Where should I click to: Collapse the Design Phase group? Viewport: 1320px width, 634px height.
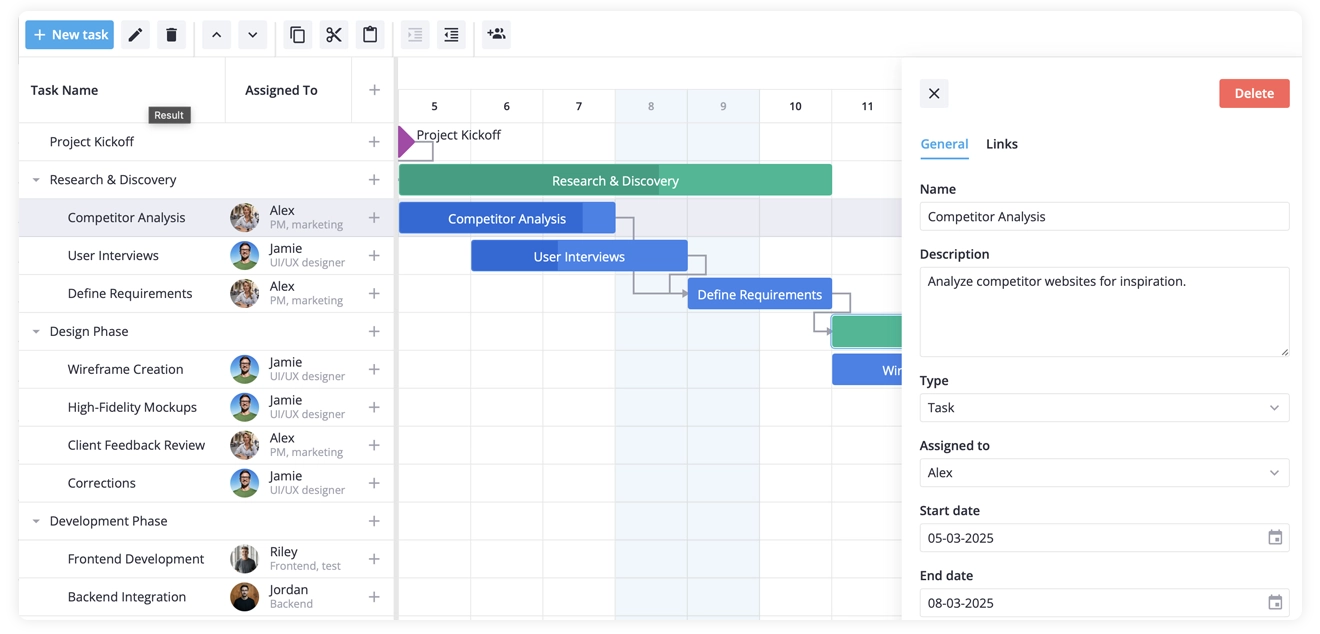36,331
